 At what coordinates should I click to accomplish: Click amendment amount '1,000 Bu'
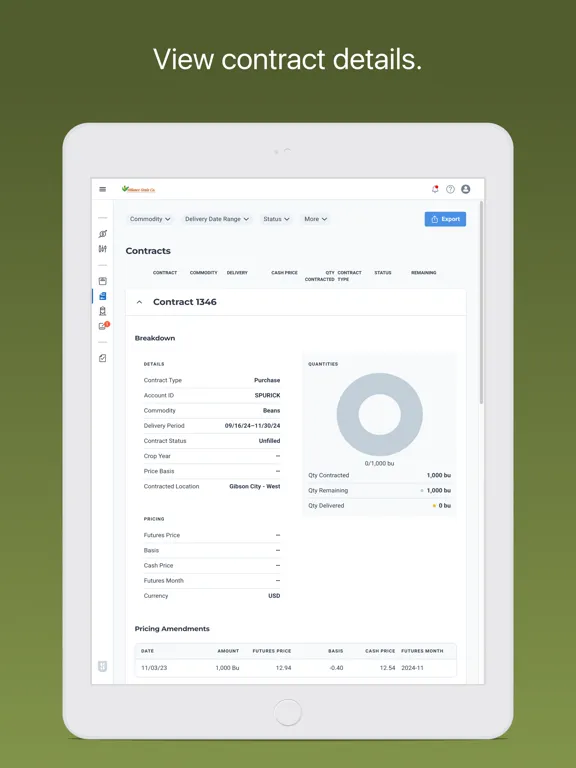click(227, 668)
